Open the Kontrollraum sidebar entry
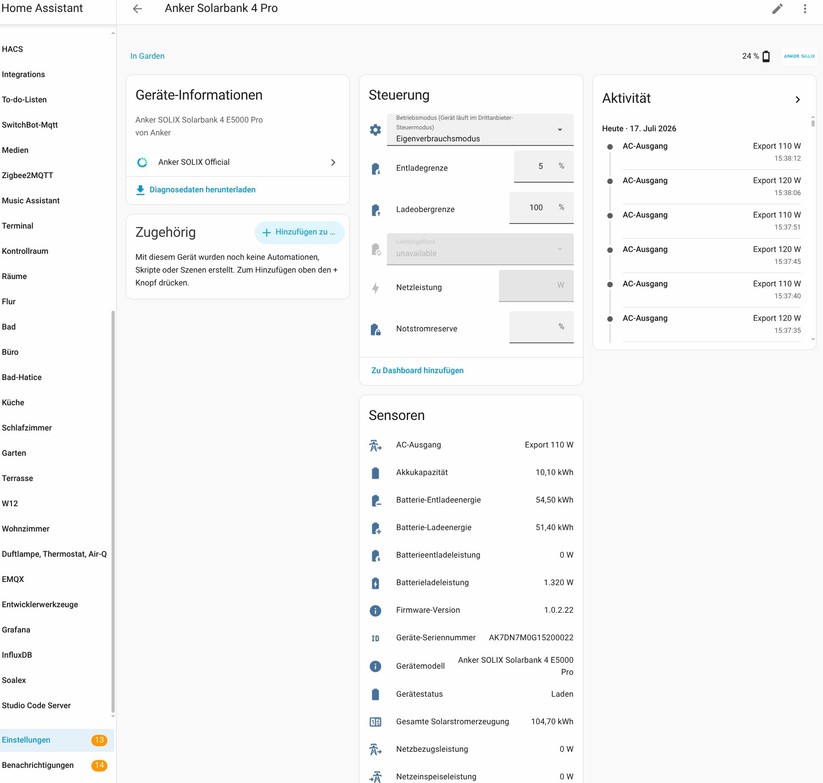 (x=56, y=251)
